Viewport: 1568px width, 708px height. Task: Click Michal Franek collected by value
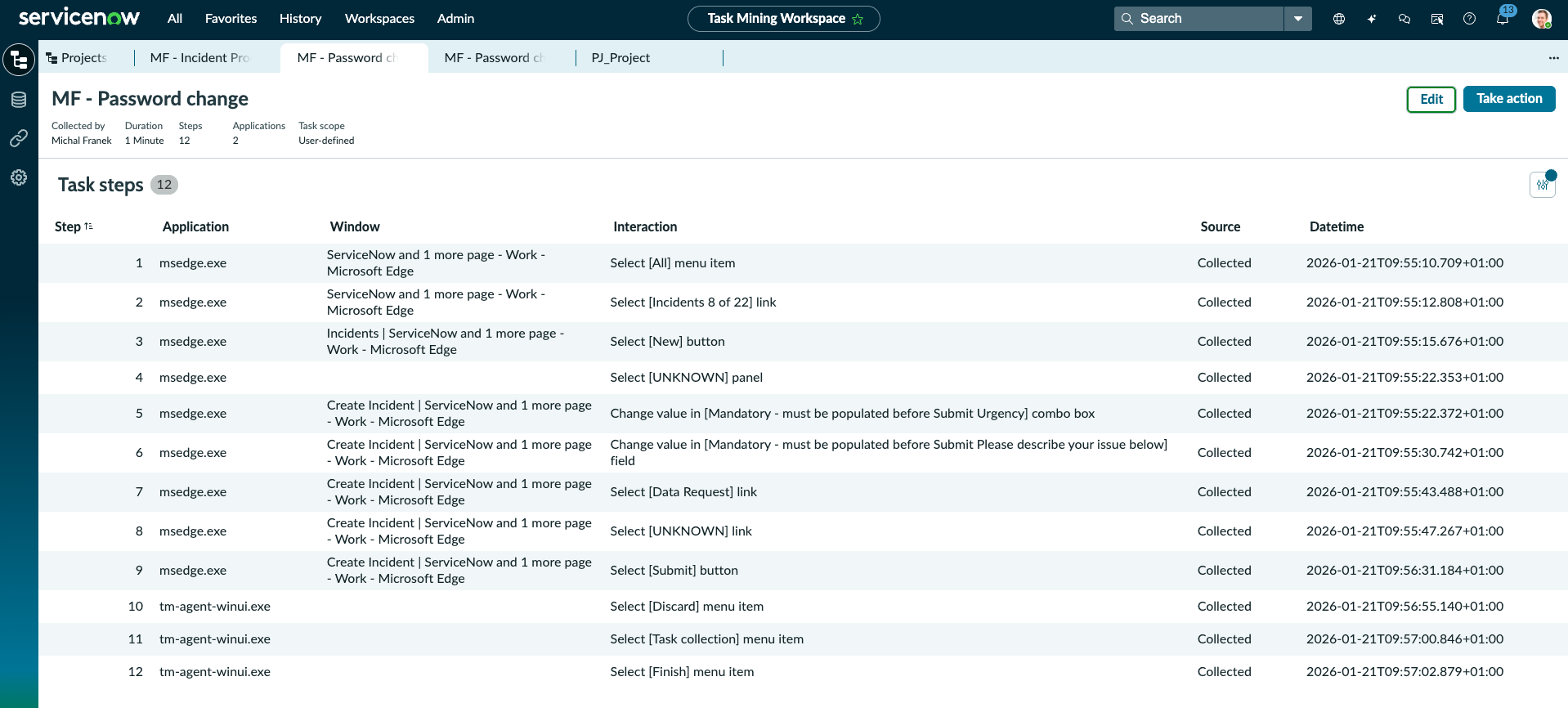pos(82,141)
